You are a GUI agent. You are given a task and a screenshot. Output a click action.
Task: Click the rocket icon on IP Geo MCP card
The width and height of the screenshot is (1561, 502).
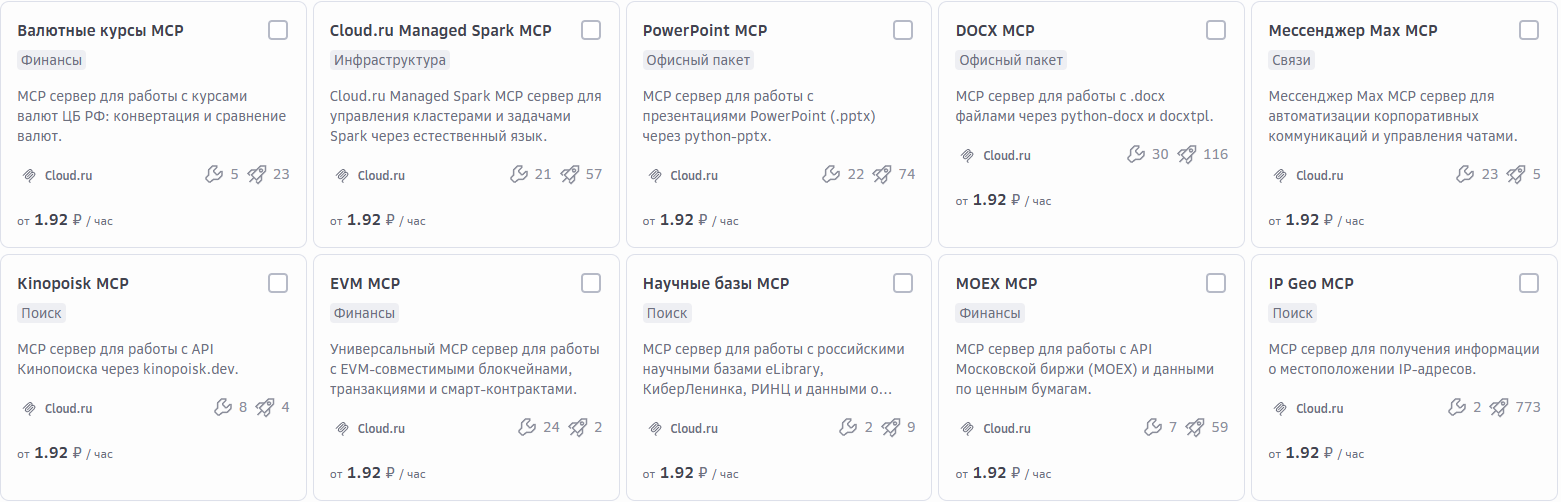pos(1499,407)
